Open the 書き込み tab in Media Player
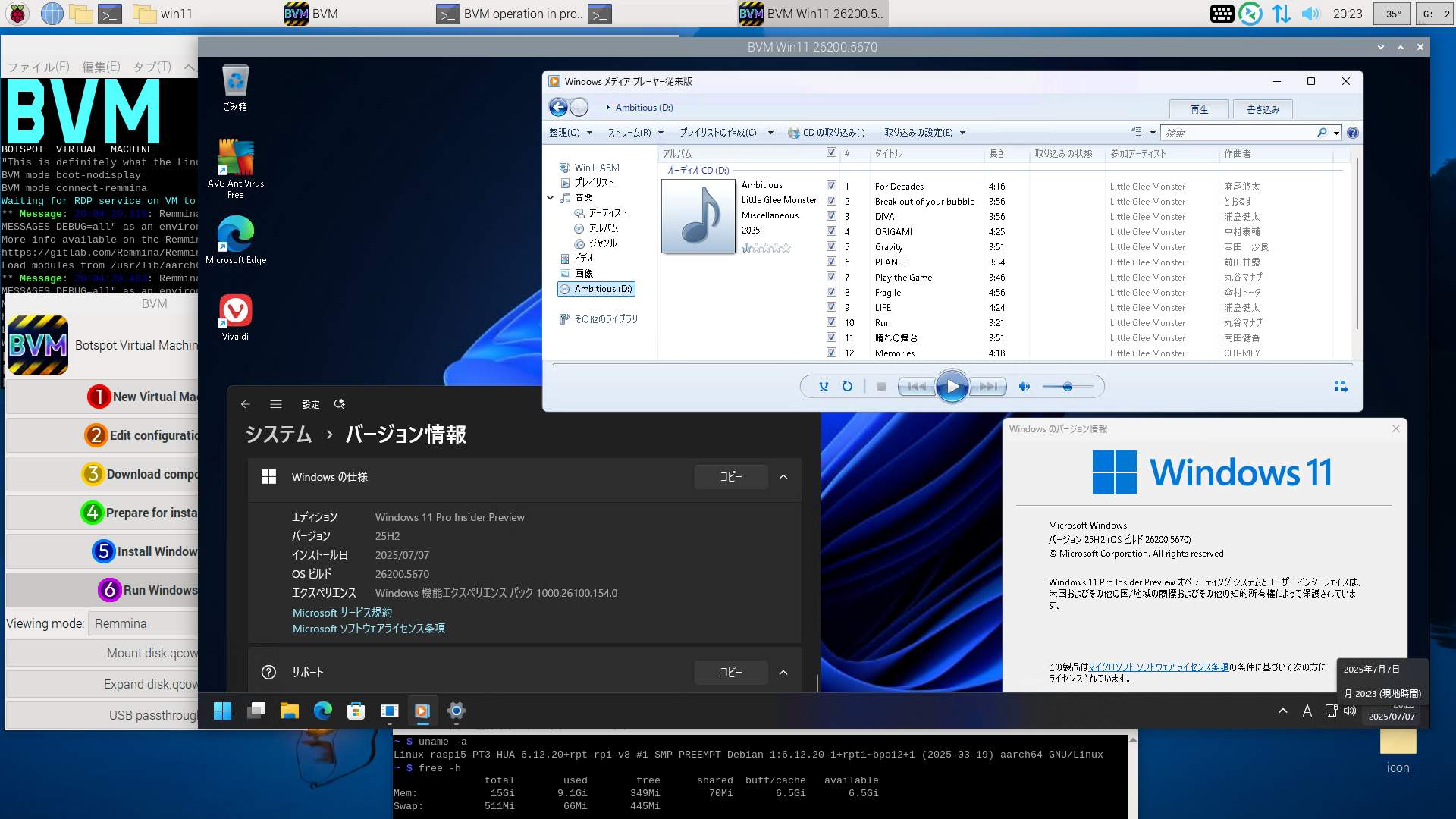The height and width of the screenshot is (819, 1456). (1263, 110)
